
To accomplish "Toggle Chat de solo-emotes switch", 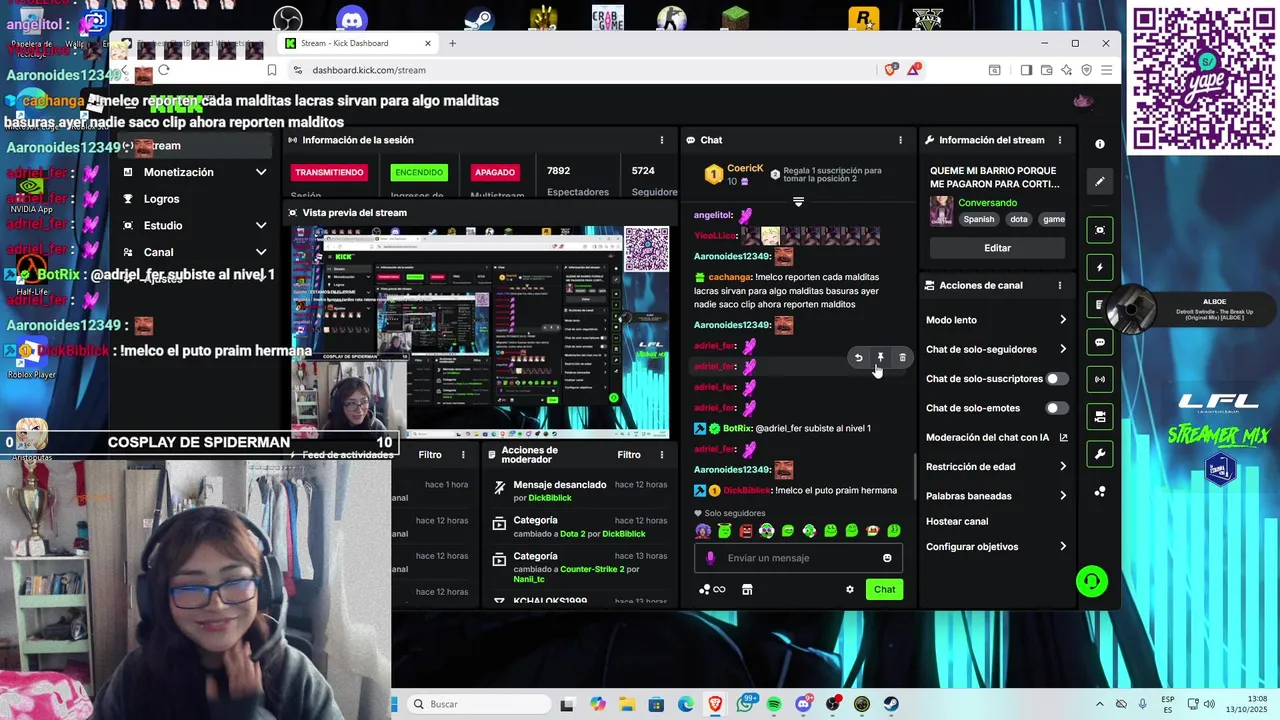I will (1057, 408).
